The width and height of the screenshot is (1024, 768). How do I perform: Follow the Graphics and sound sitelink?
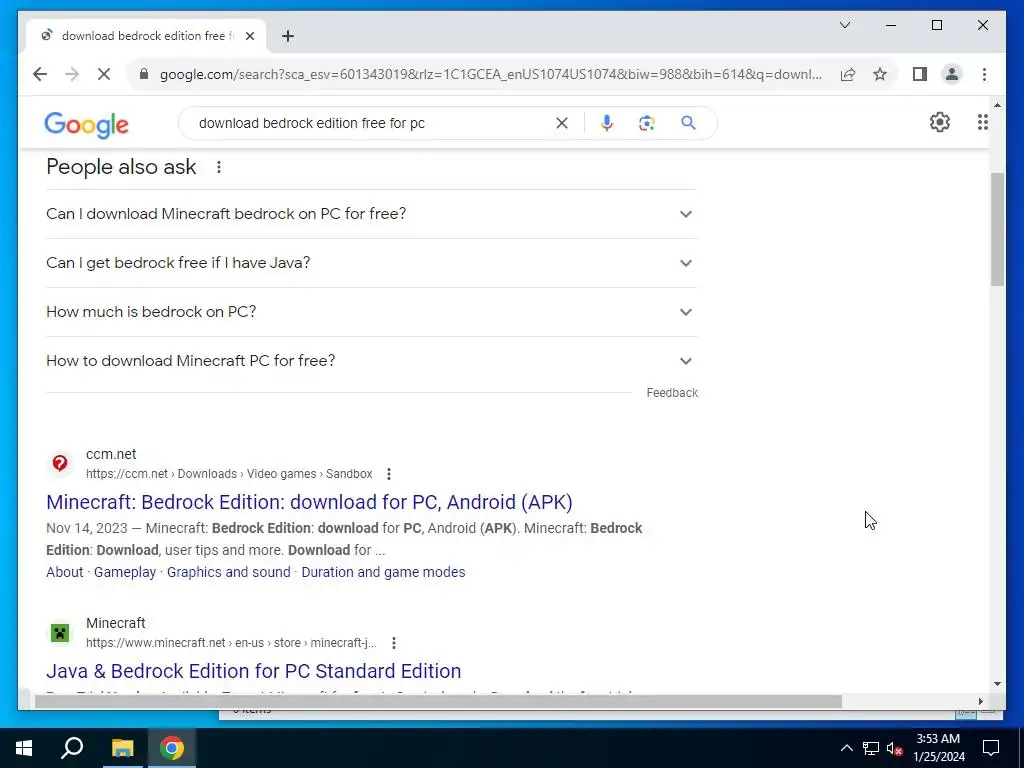[229, 572]
